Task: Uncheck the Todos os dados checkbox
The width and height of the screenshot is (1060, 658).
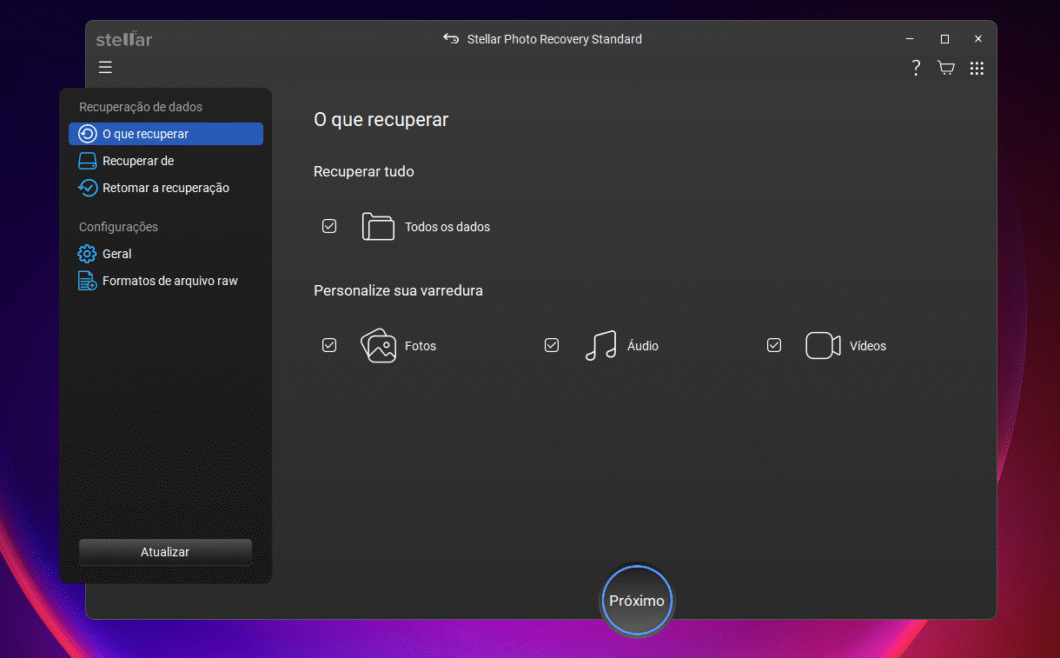Action: point(329,226)
